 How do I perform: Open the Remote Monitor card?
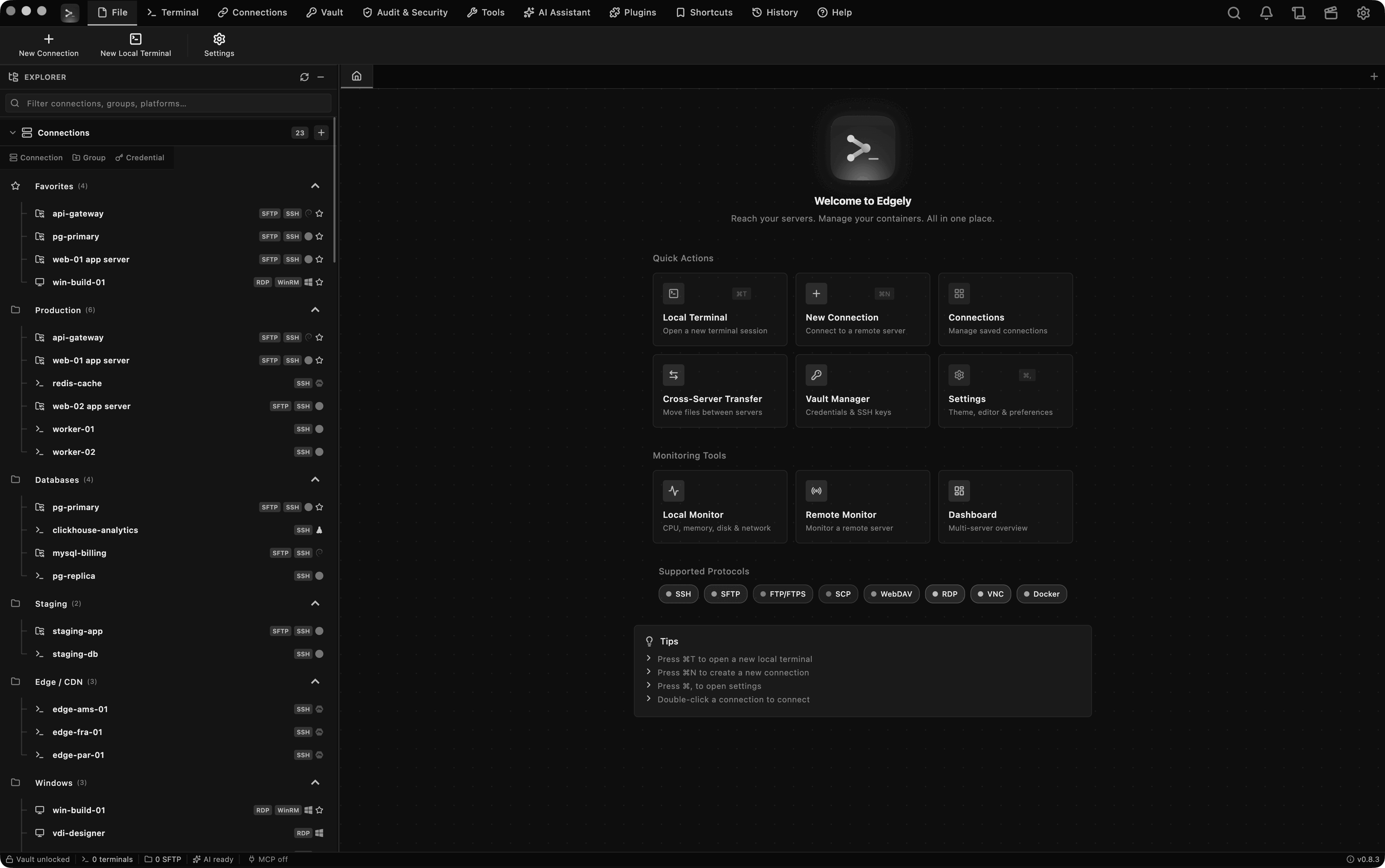click(863, 507)
